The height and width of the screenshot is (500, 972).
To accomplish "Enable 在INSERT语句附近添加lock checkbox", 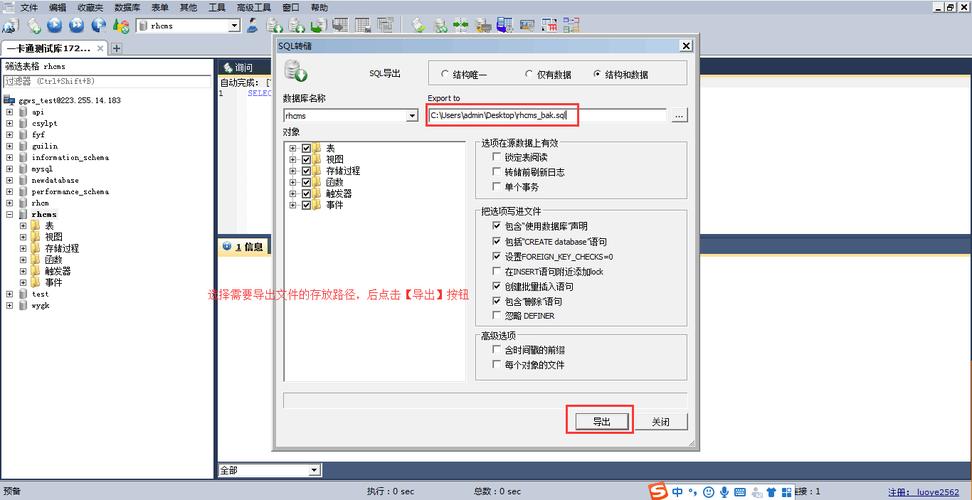I will [x=496, y=271].
